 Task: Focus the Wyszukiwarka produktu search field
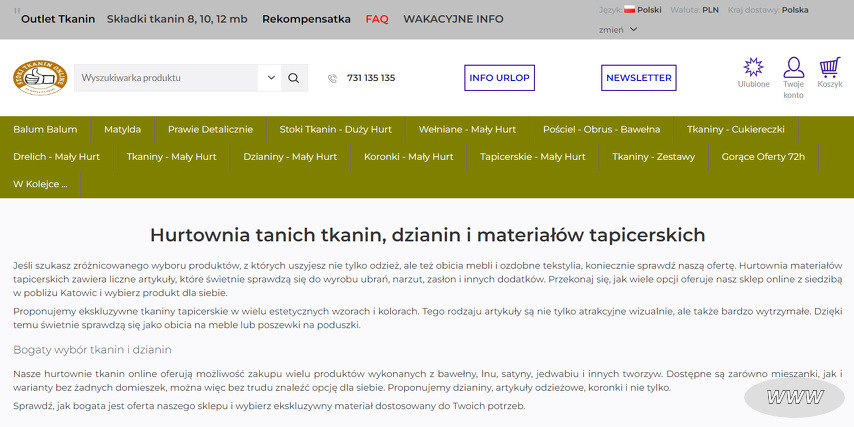[x=166, y=78]
